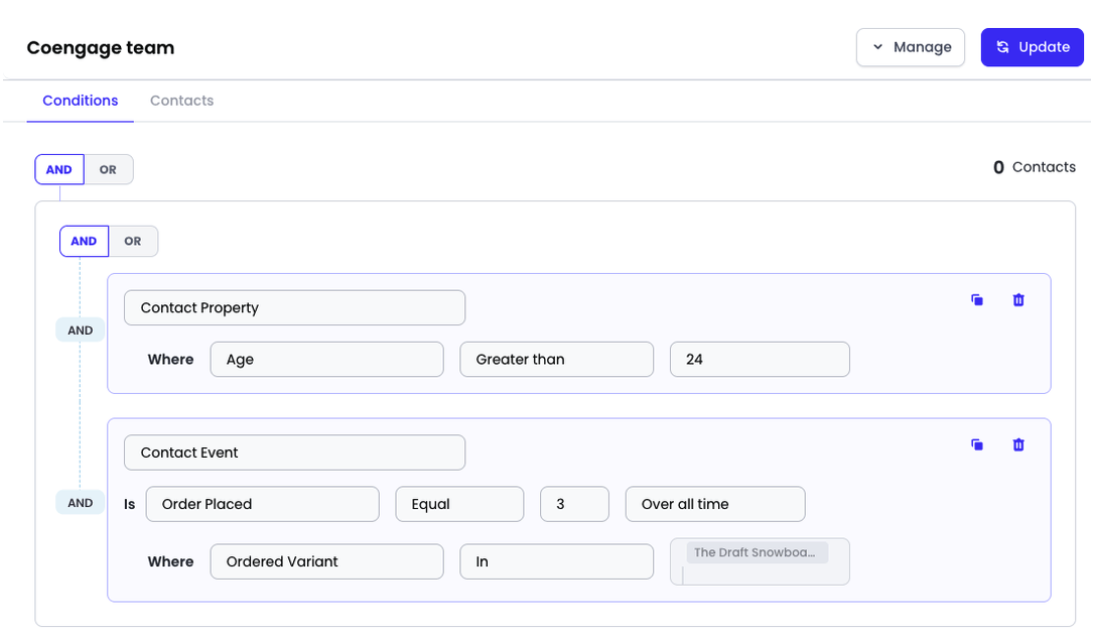Viewport: 1094px width, 634px height.
Task: Change the Over all time period
Action: pyautogui.click(x=714, y=504)
